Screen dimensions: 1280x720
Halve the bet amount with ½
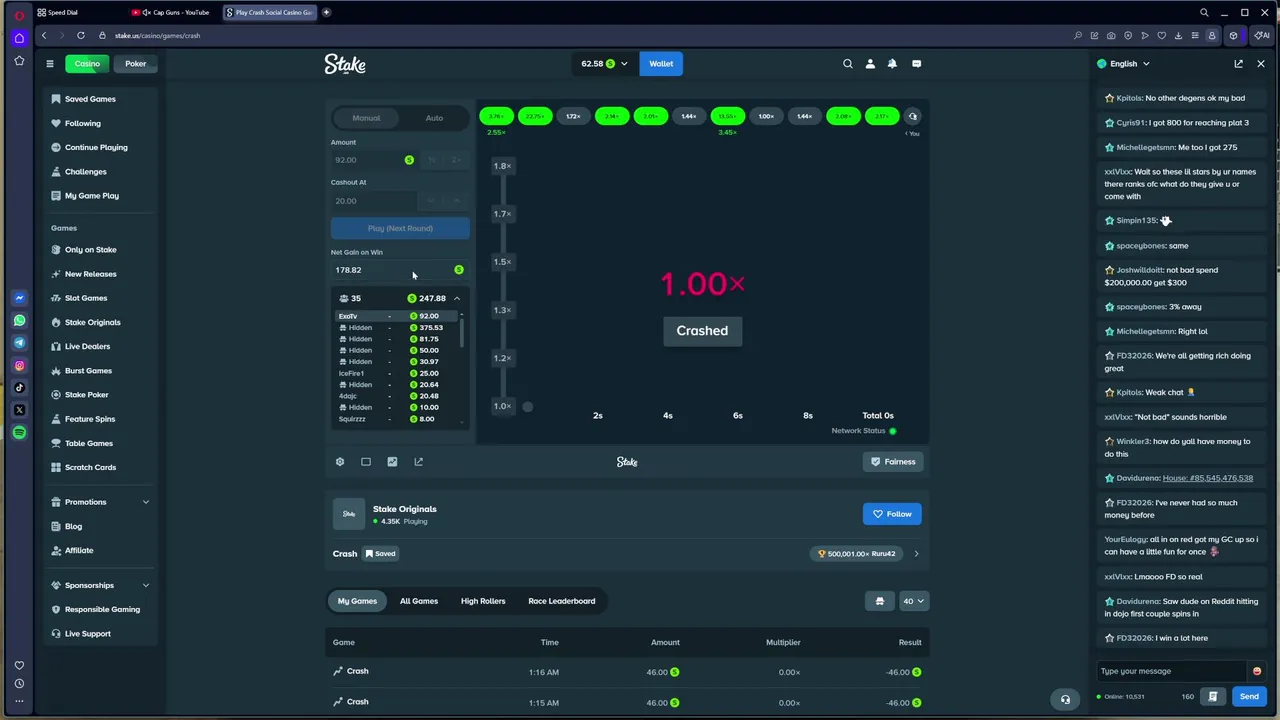pyautogui.click(x=432, y=160)
